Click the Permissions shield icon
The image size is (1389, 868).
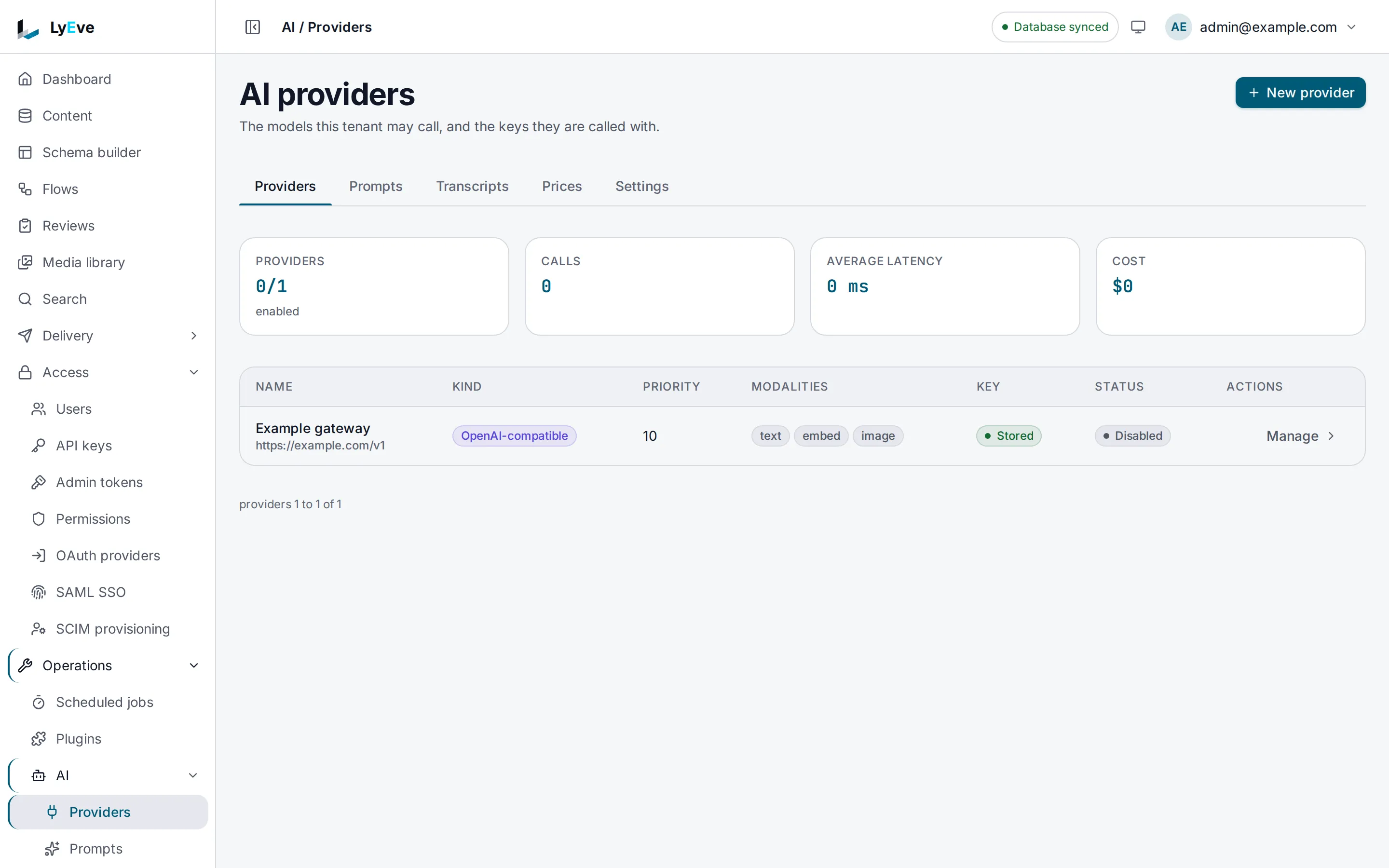click(x=39, y=519)
